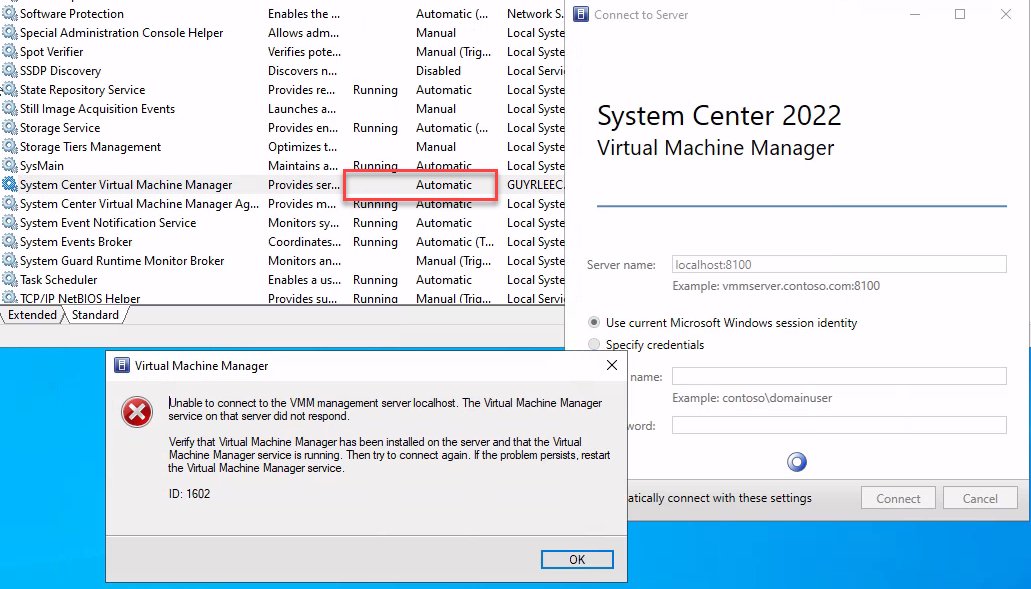This screenshot has height=589, width=1031.
Task: Click gear icon for State Repository Service
Action: coord(10,90)
